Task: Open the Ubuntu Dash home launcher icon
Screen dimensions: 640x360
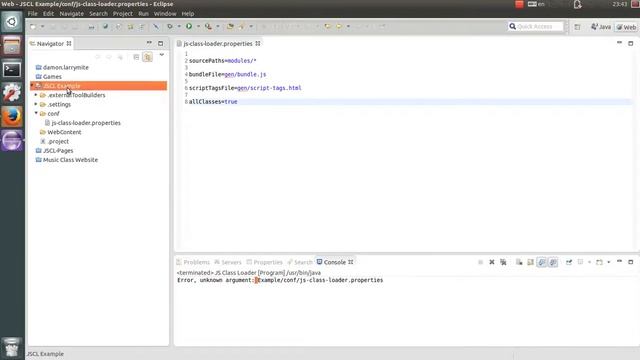Action: 12,22
